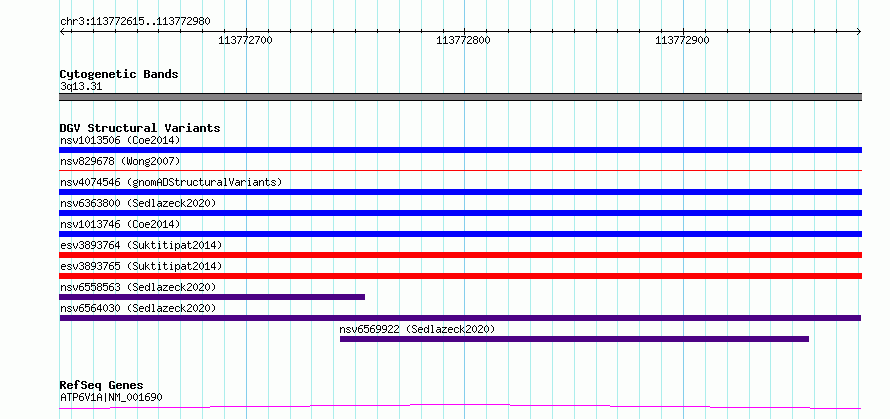Click the DGV Structural Variants track heading
890x419 pixels.
pos(140,128)
